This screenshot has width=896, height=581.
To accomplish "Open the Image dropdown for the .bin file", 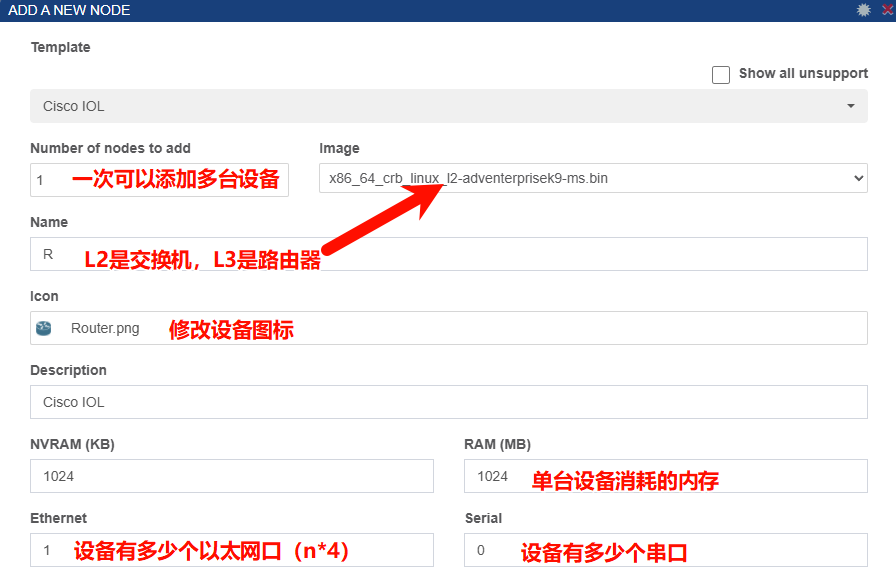I will click(x=593, y=178).
